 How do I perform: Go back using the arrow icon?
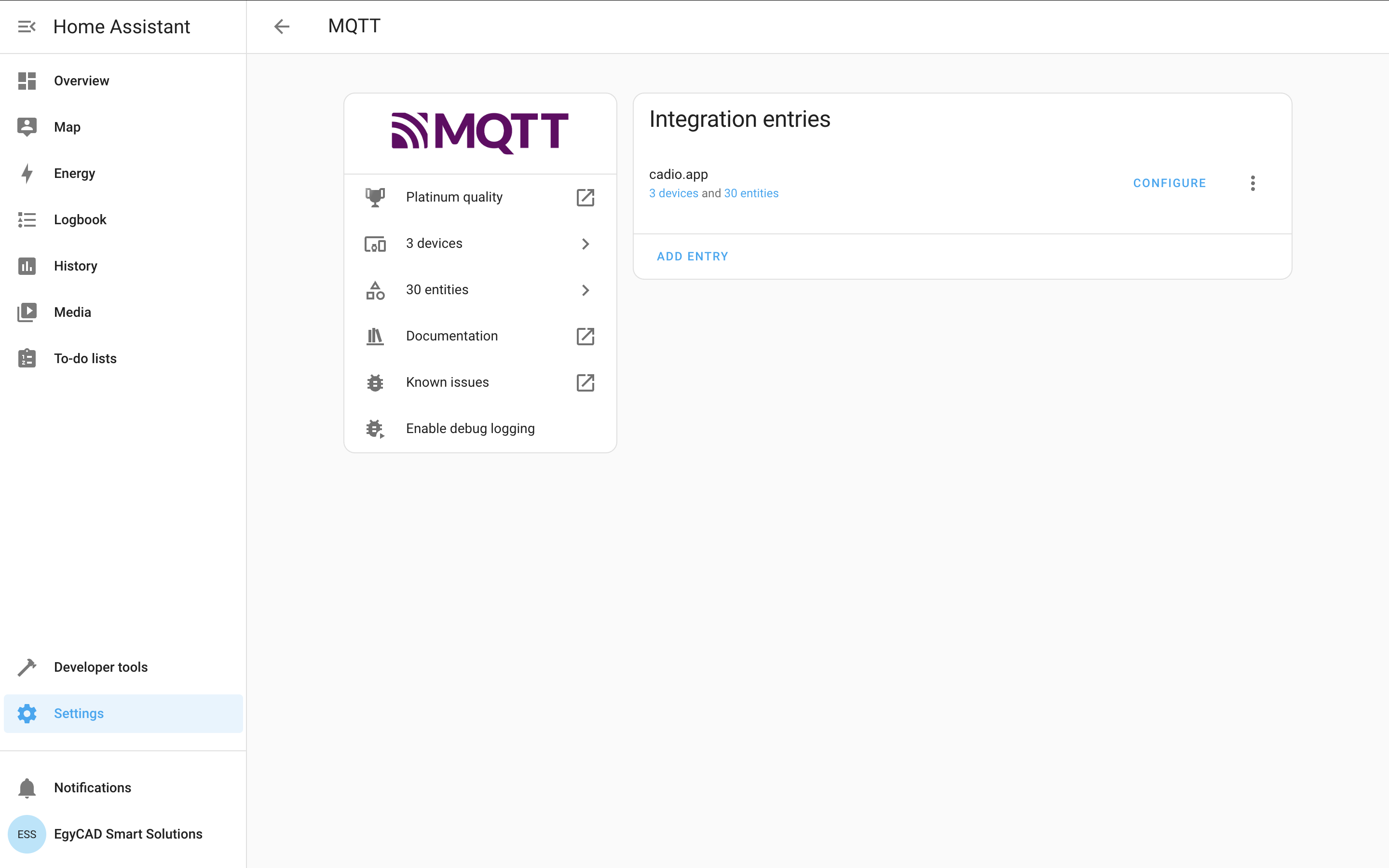point(281,27)
